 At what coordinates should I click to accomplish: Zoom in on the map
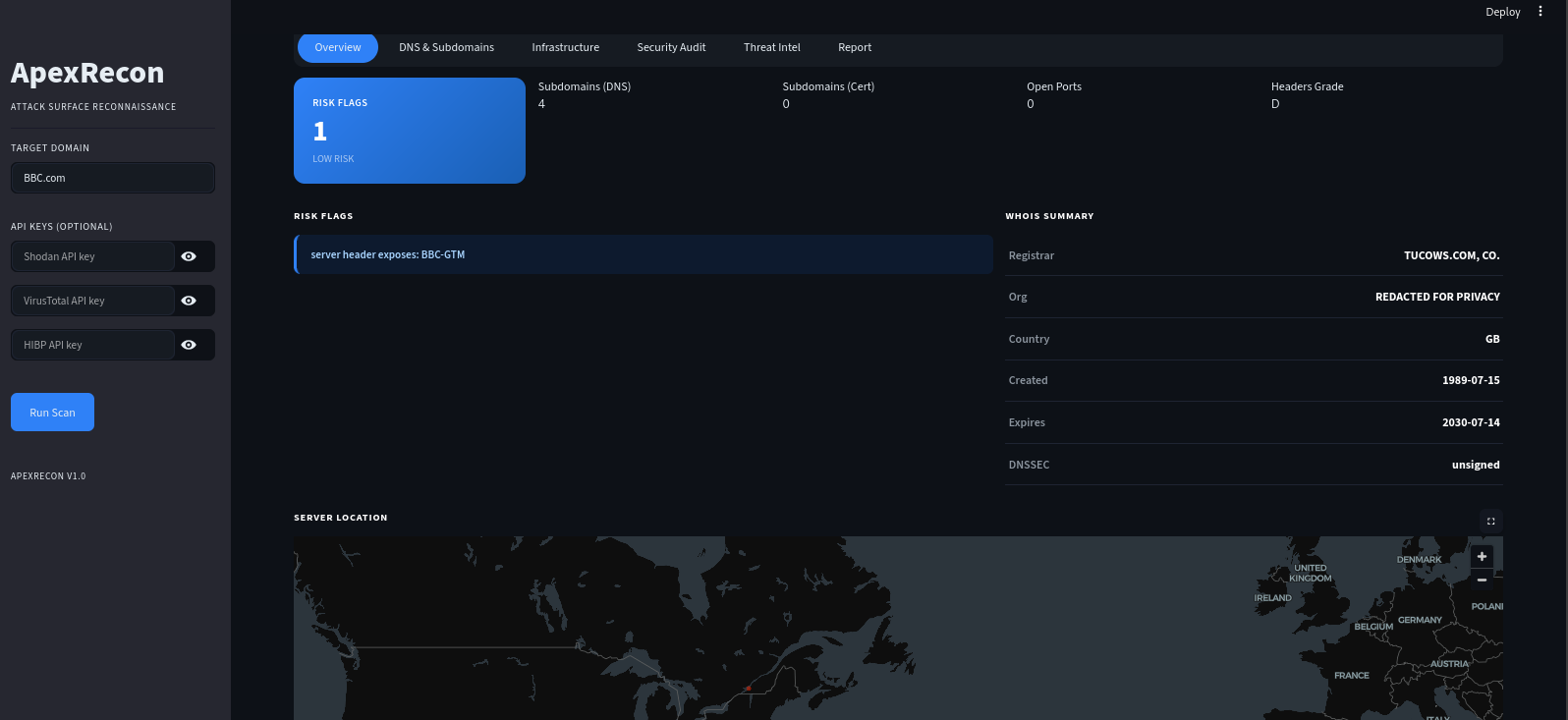(1482, 556)
